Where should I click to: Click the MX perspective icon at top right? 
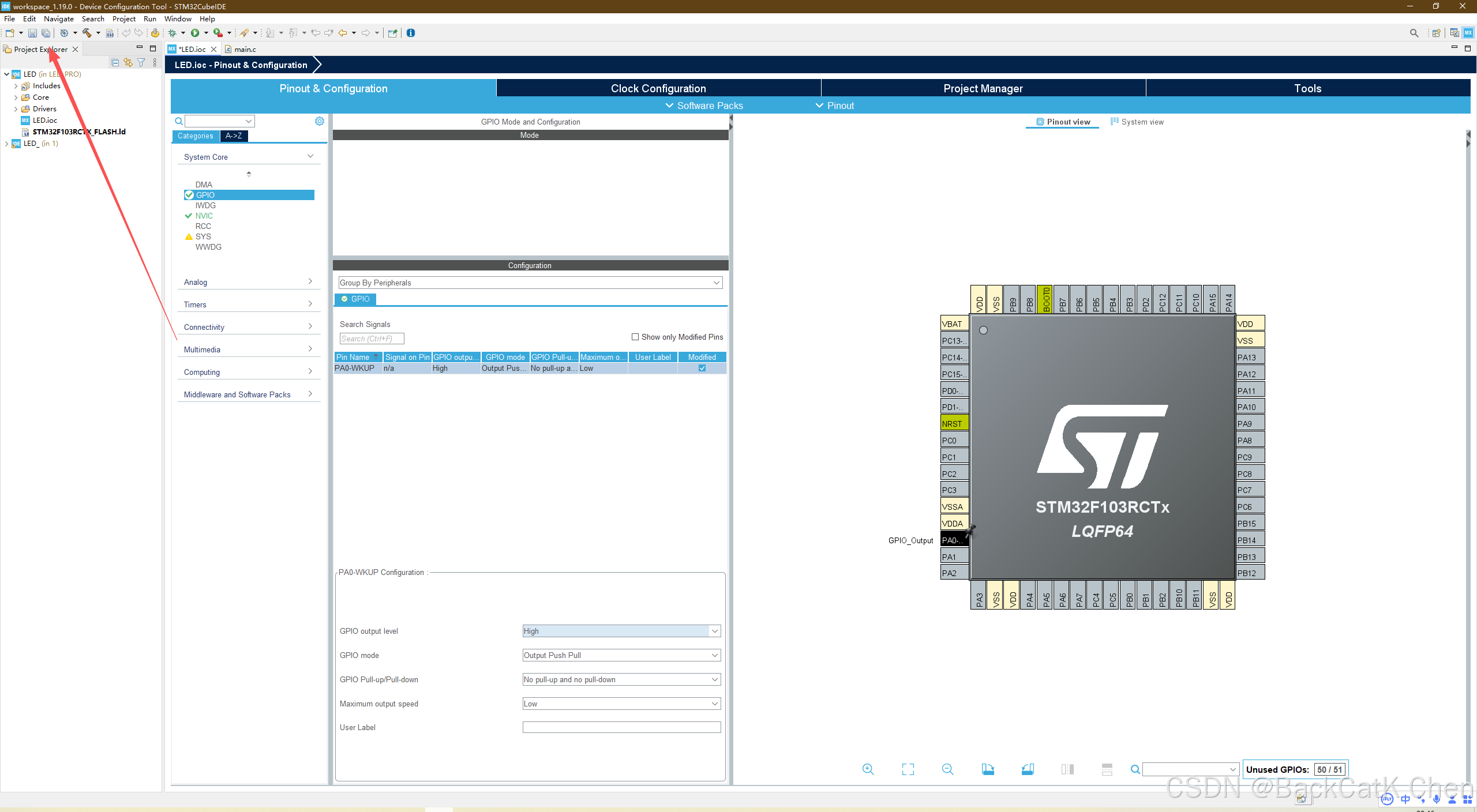click(1468, 33)
